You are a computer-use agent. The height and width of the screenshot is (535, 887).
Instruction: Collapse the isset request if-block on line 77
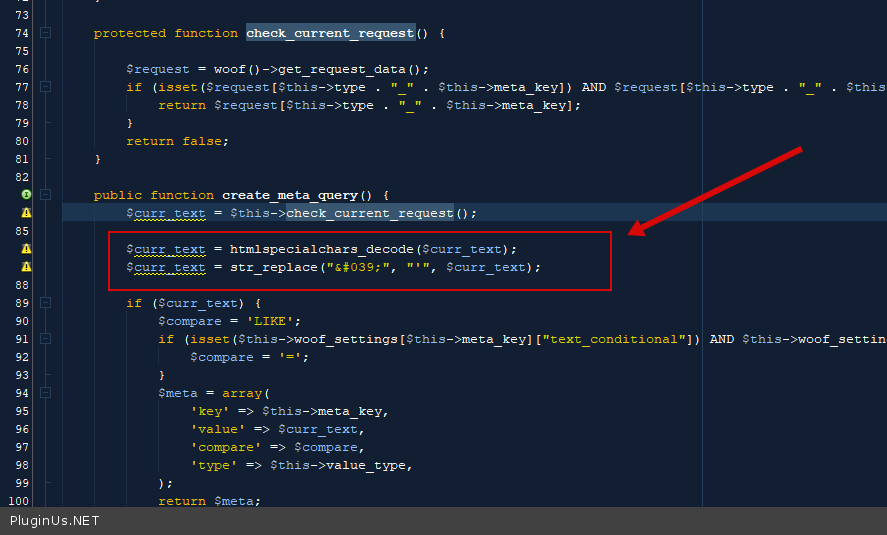pos(46,87)
